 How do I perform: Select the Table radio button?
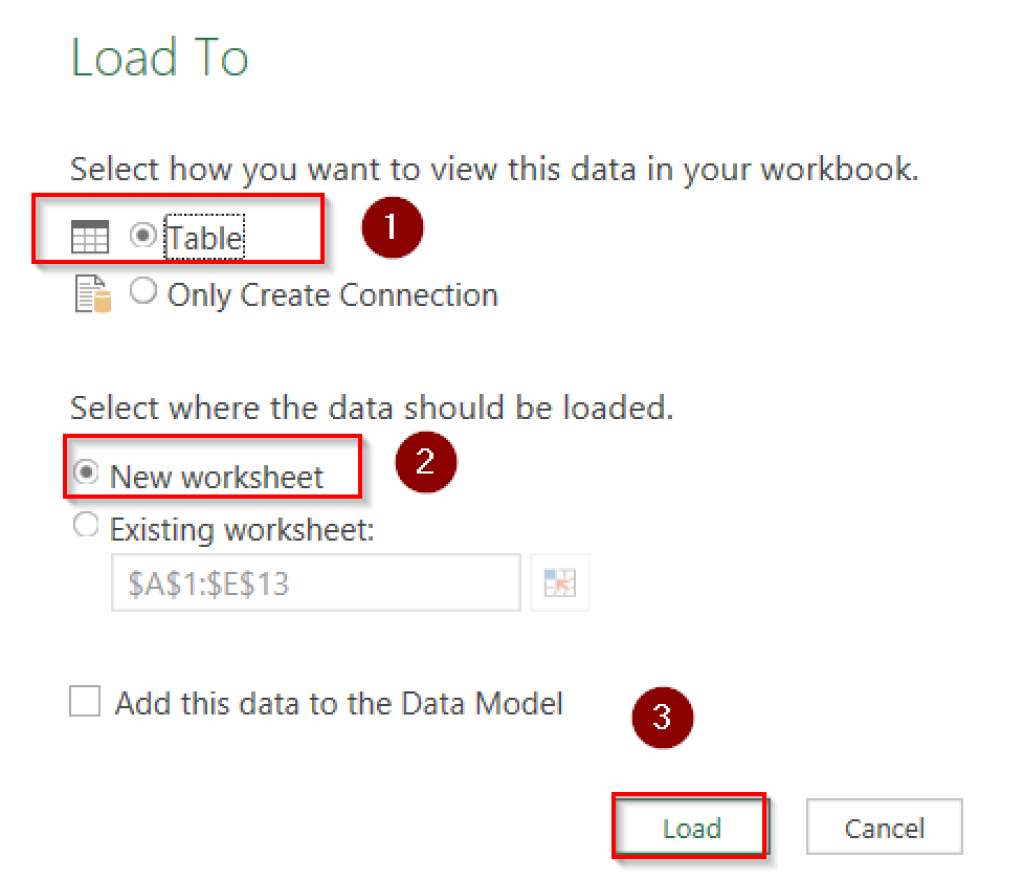tap(141, 234)
